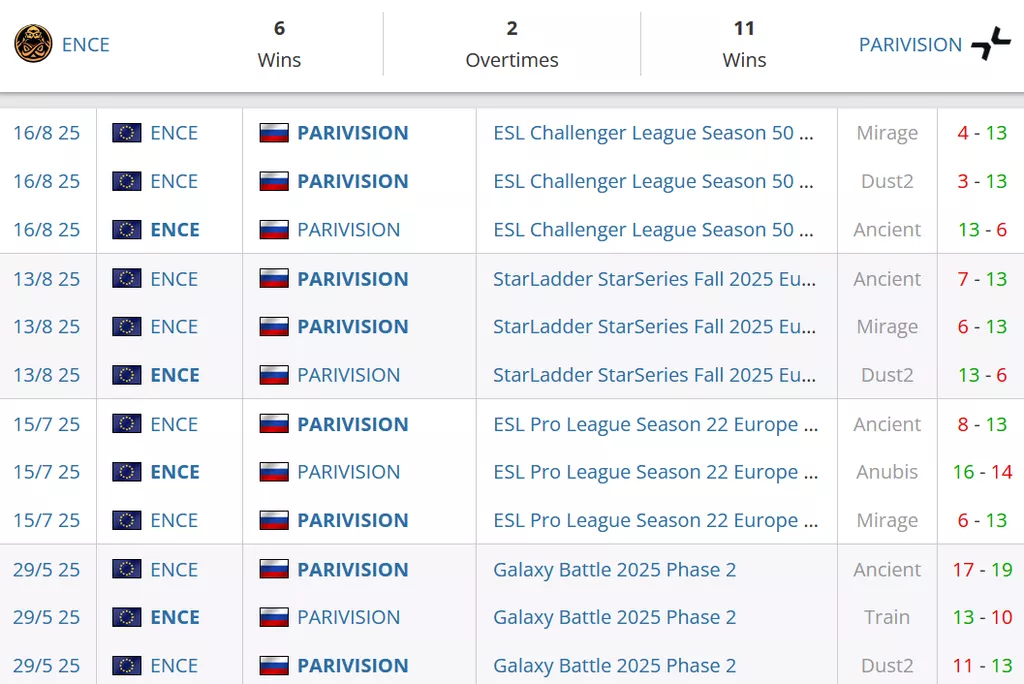The image size is (1024, 684).
Task: Open the PARIVISION team link in header
Action: 910,44
